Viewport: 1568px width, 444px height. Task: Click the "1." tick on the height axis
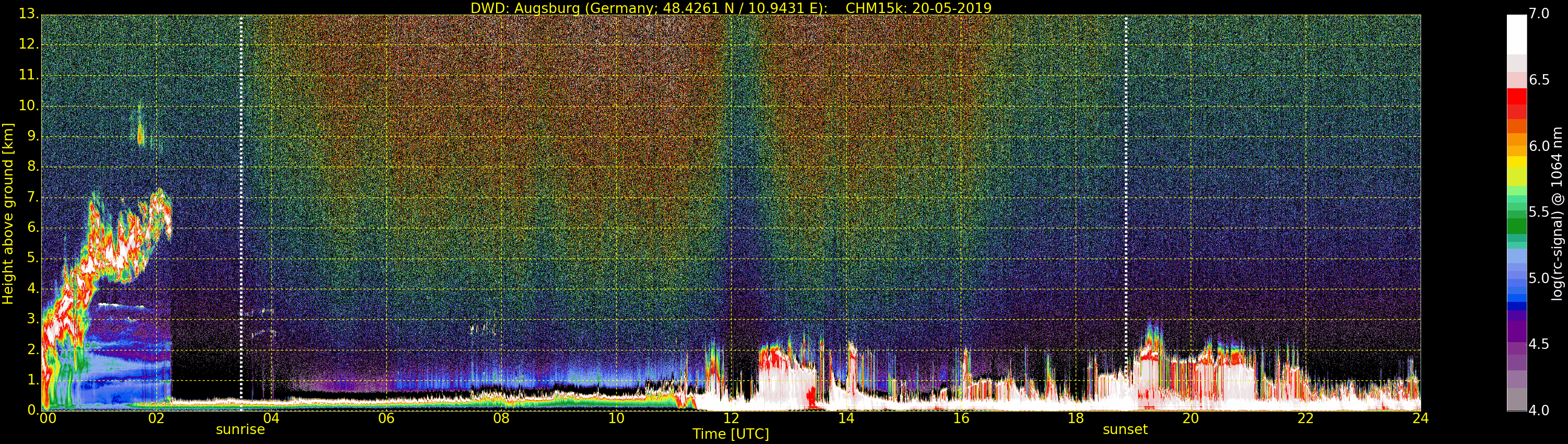(33, 380)
